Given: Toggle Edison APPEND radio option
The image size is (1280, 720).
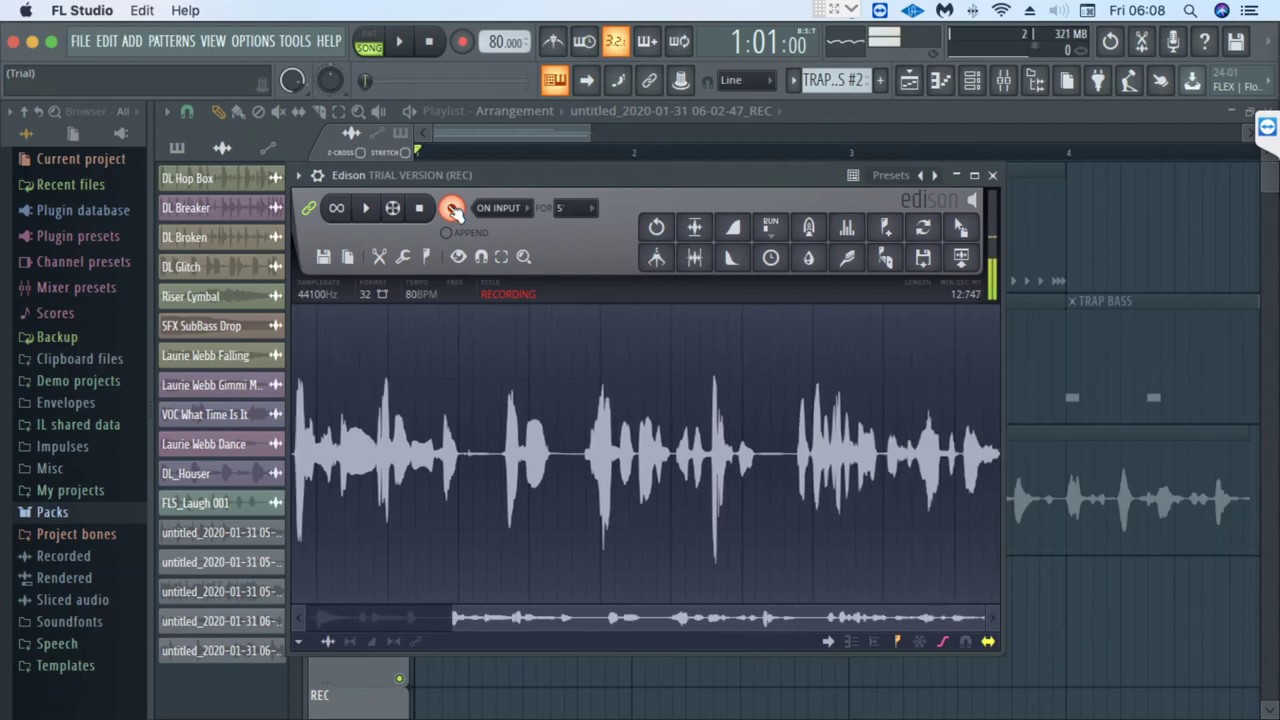Looking at the screenshot, I should [446, 232].
